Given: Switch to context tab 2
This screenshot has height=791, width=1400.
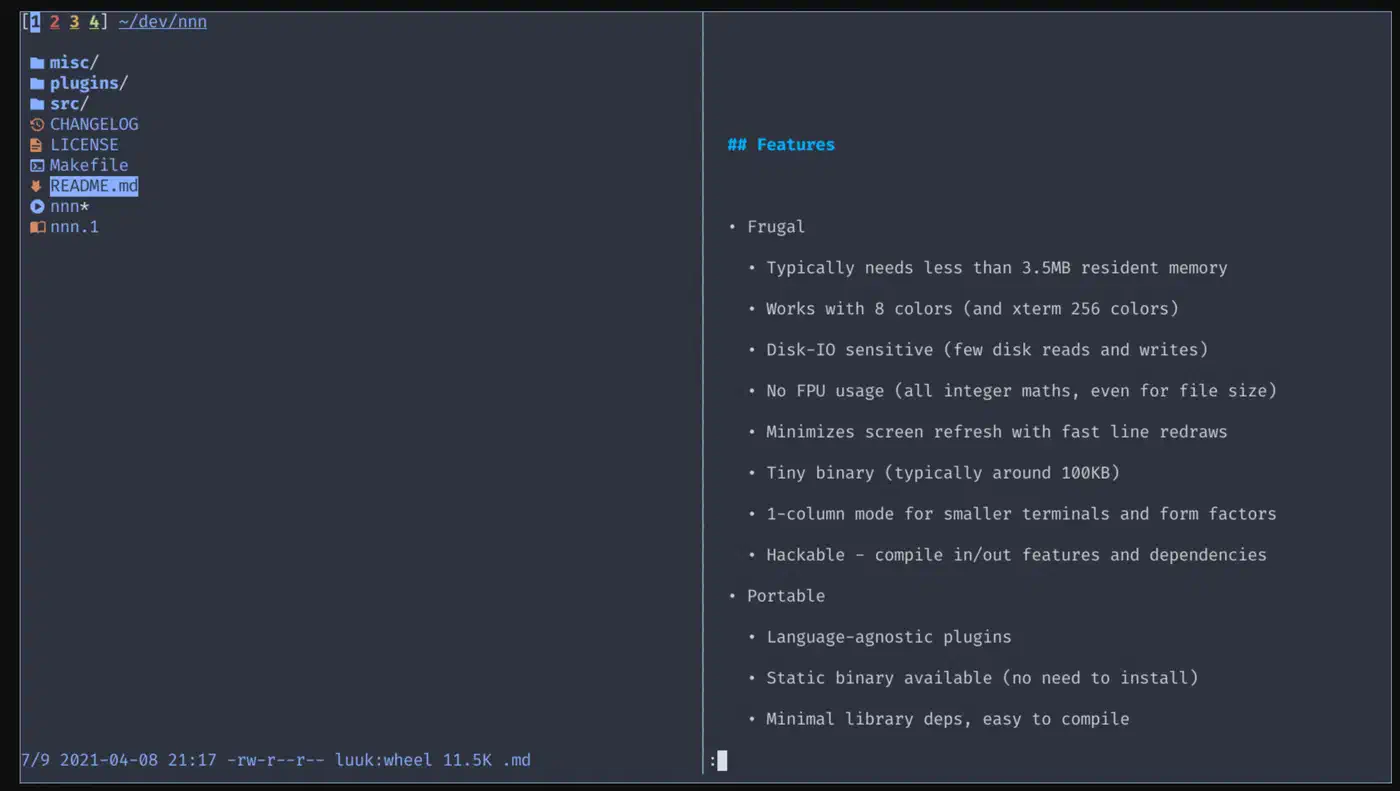Looking at the screenshot, I should coord(55,22).
